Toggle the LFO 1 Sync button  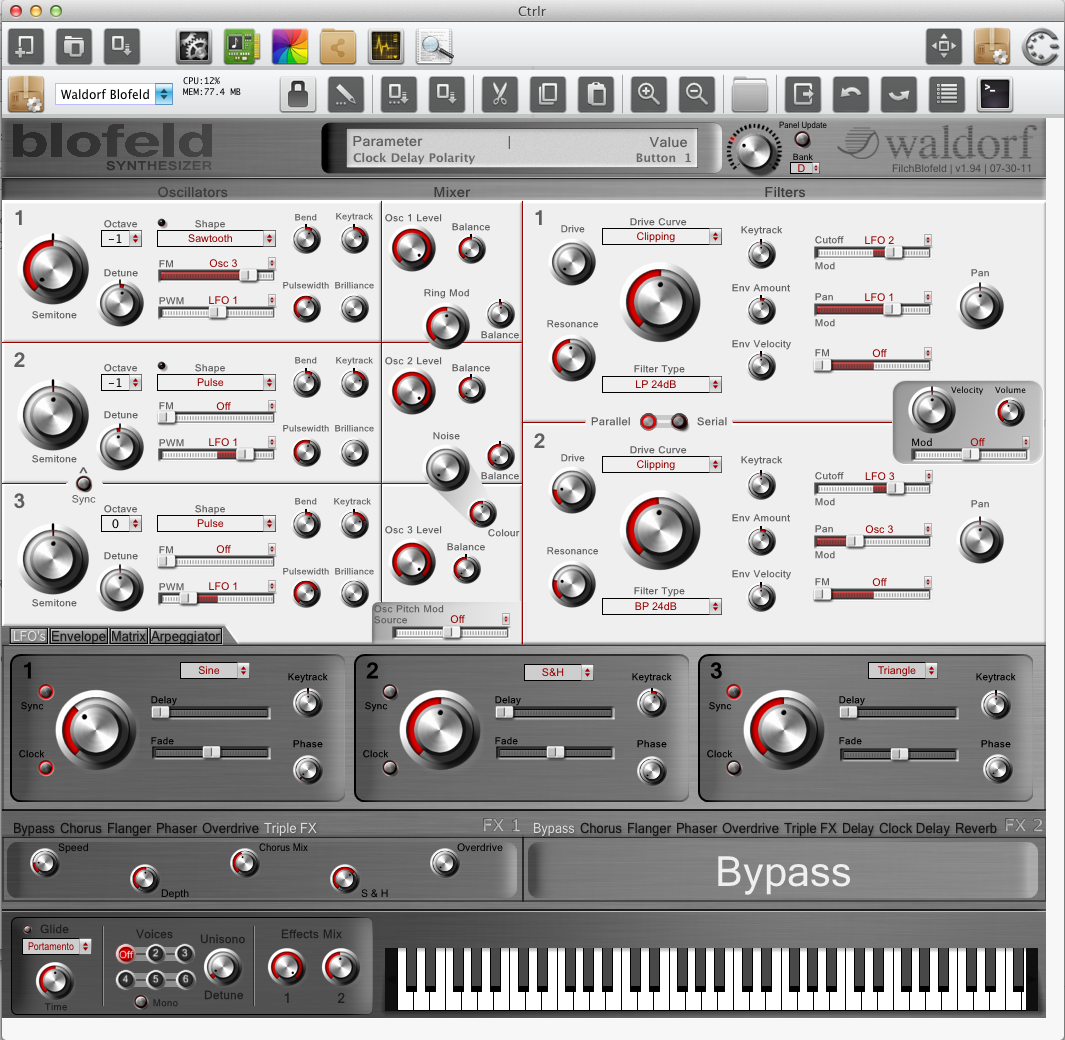[45, 692]
